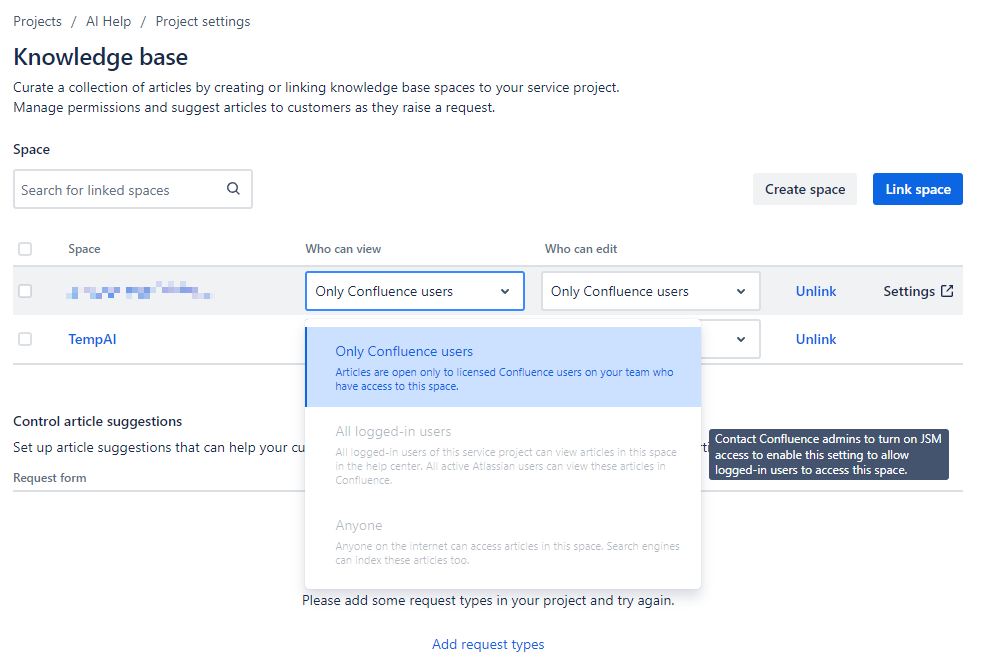The image size is (986, 663).
Task: Go to AI Help breadcrumb
Action: [108, 21]
